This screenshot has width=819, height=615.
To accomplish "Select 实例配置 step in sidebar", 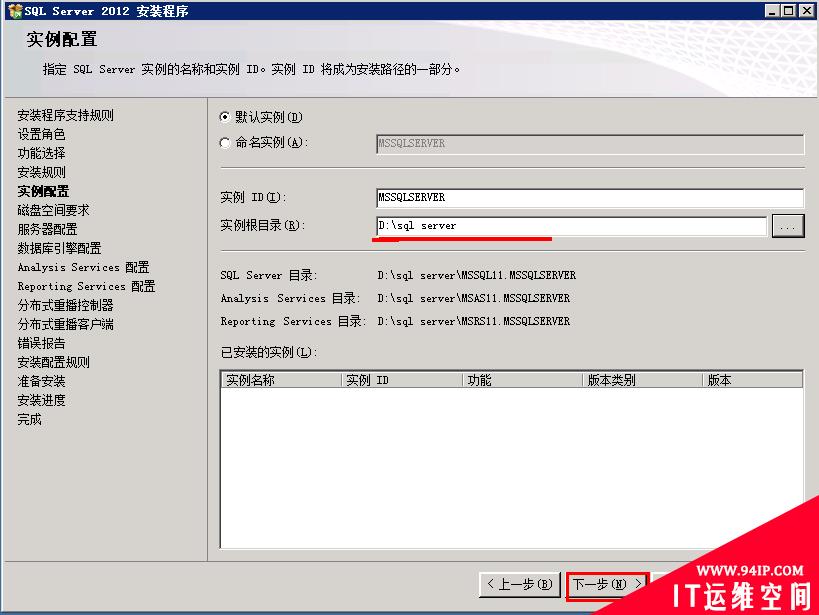I will pyautogui.click(x=43, y=191).
